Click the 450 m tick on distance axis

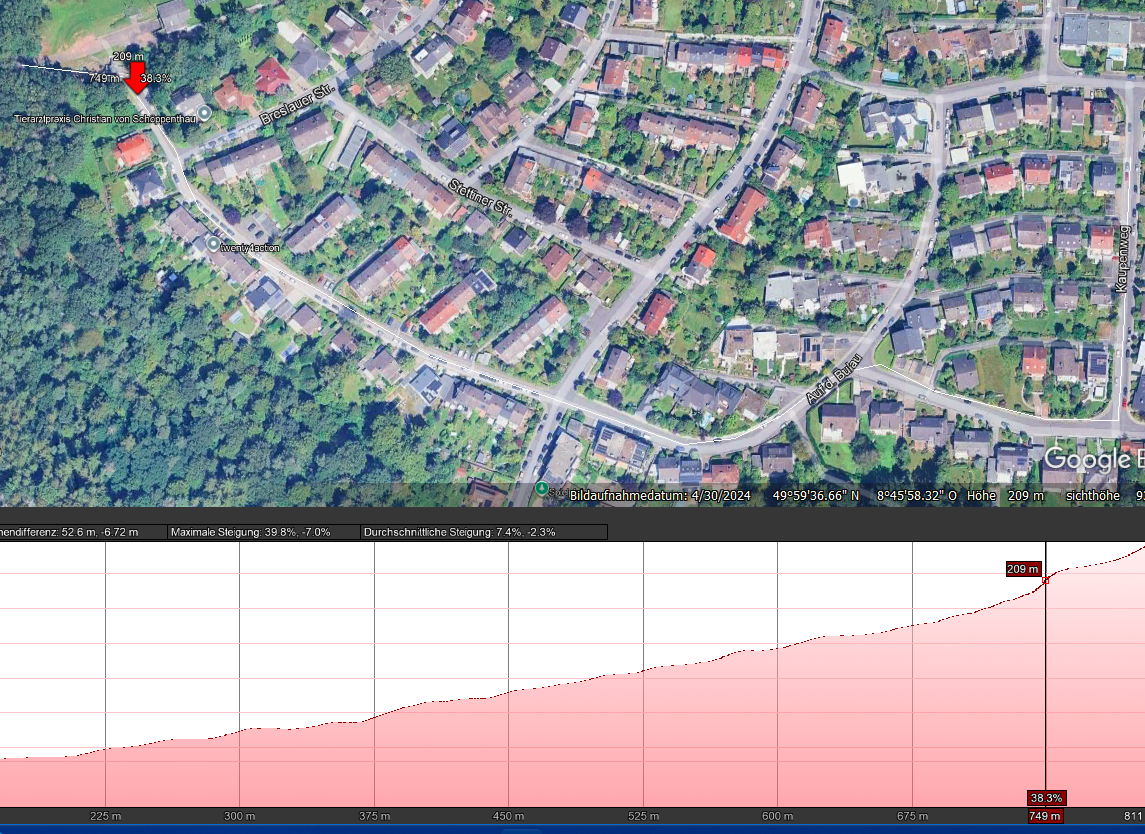point(508,816)
